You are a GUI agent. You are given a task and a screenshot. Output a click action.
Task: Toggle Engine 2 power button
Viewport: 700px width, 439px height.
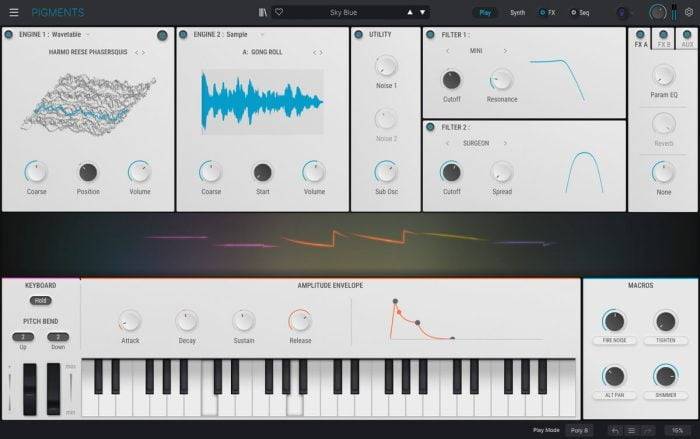pyautogui.click(x=183, y=34)
